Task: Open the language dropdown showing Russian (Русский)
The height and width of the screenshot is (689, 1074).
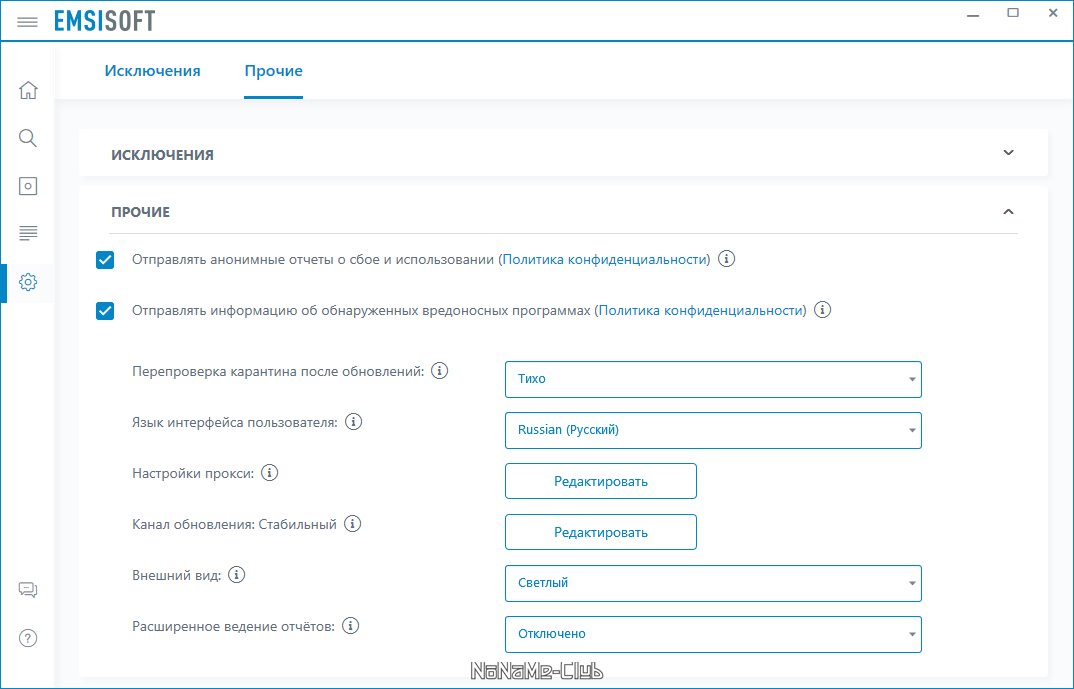Action: click(x=713, y=430)
